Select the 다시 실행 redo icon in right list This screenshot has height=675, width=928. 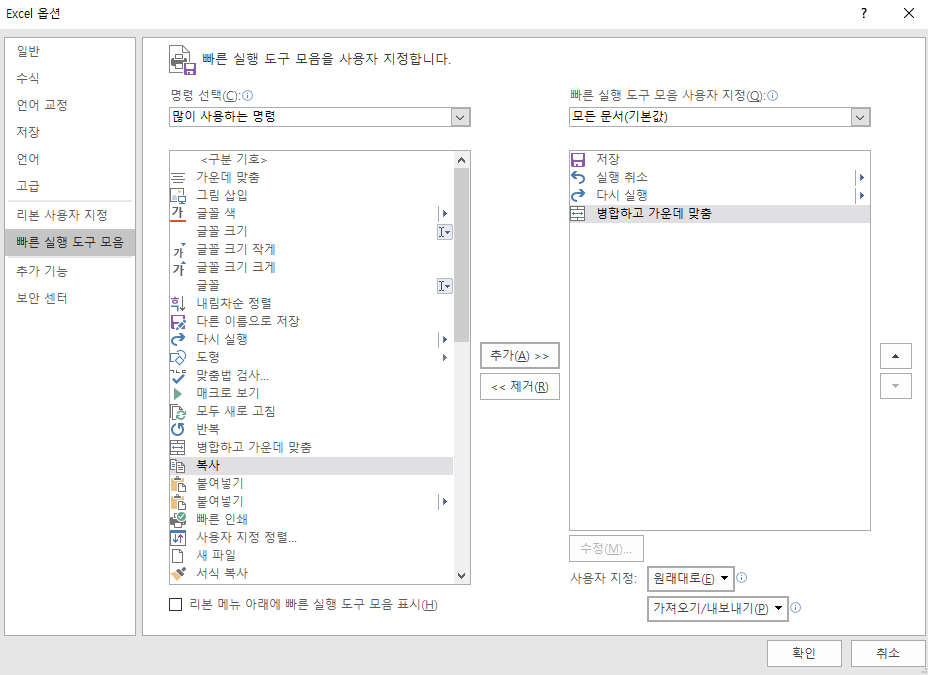578,195
